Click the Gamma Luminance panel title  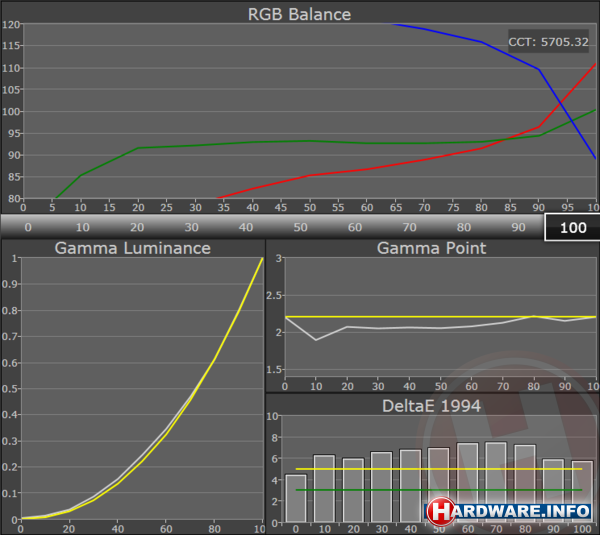(132, 248)
